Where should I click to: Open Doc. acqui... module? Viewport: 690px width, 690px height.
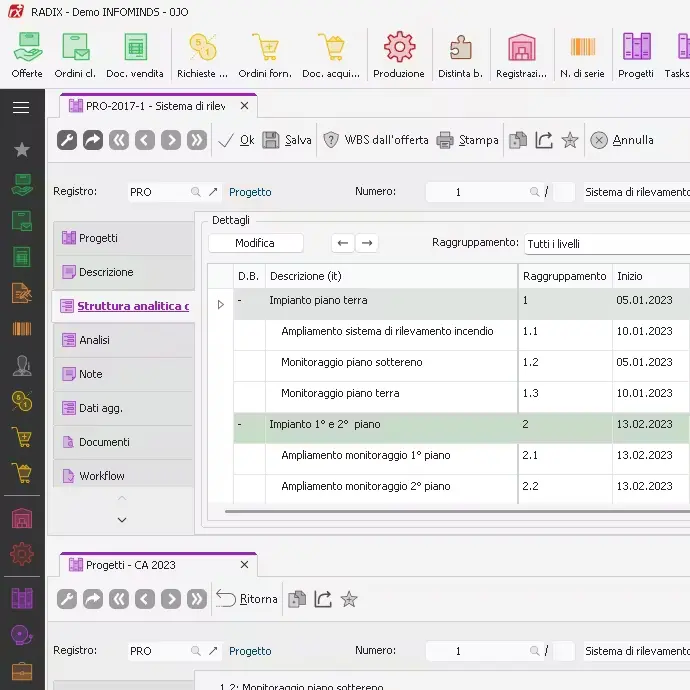[x=331, y=55]
